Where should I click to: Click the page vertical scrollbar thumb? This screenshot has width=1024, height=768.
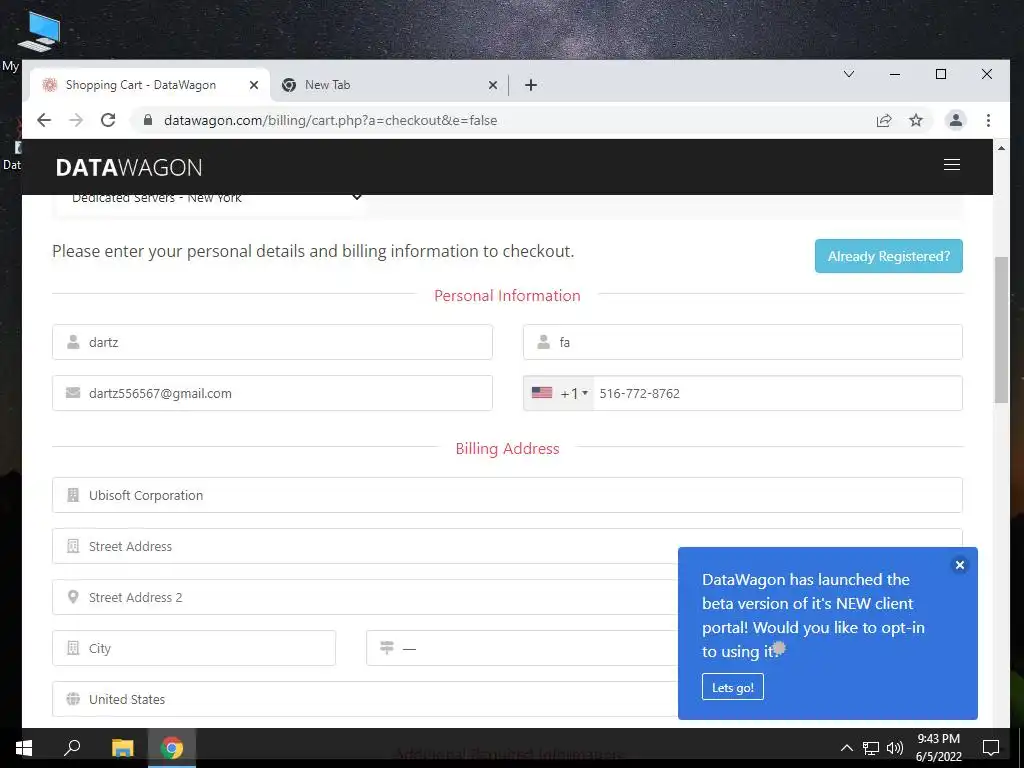click(1001, 330)
